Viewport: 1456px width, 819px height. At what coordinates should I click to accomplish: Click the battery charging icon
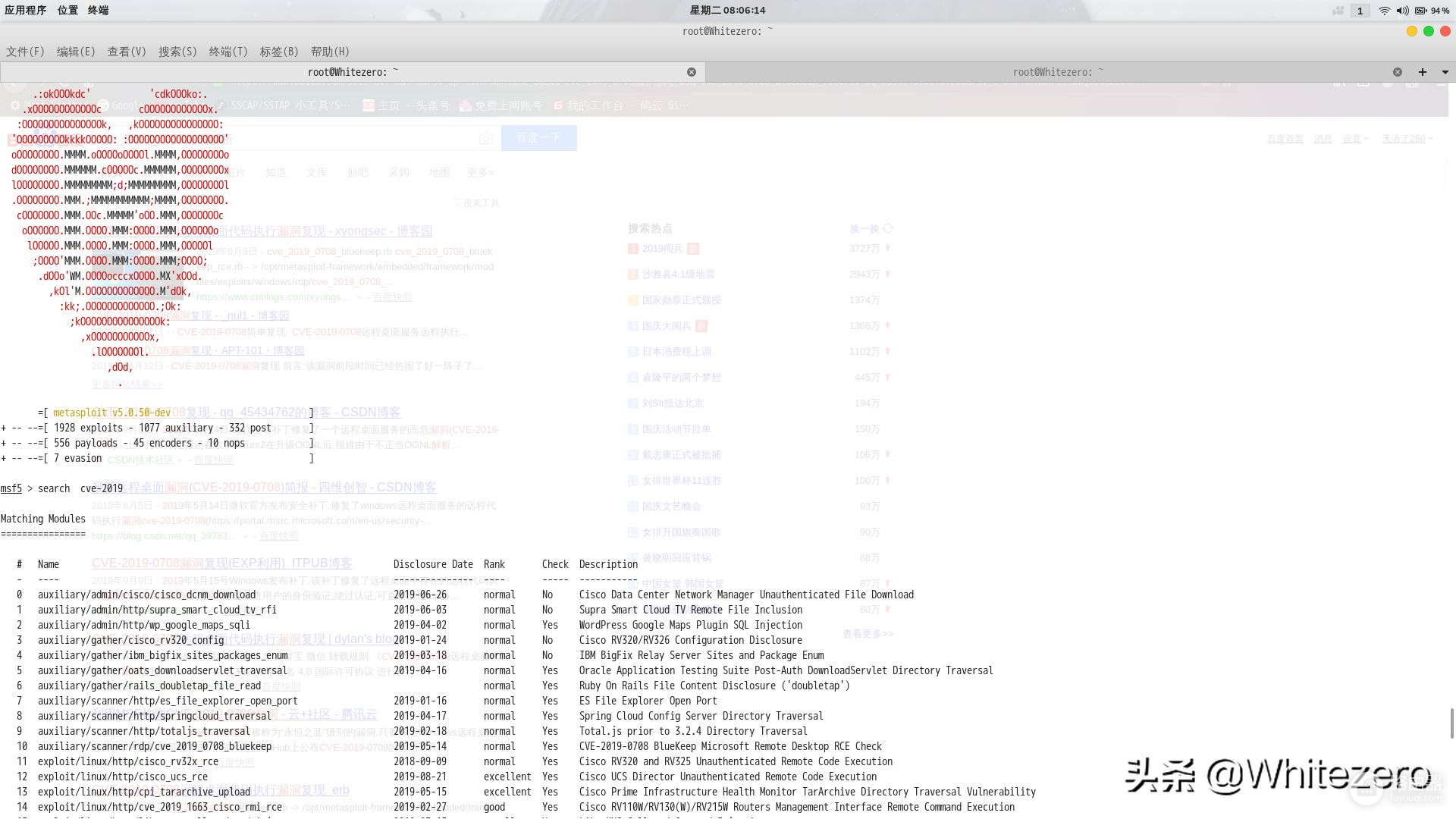pyautogui.click(x=1420, y=11)
